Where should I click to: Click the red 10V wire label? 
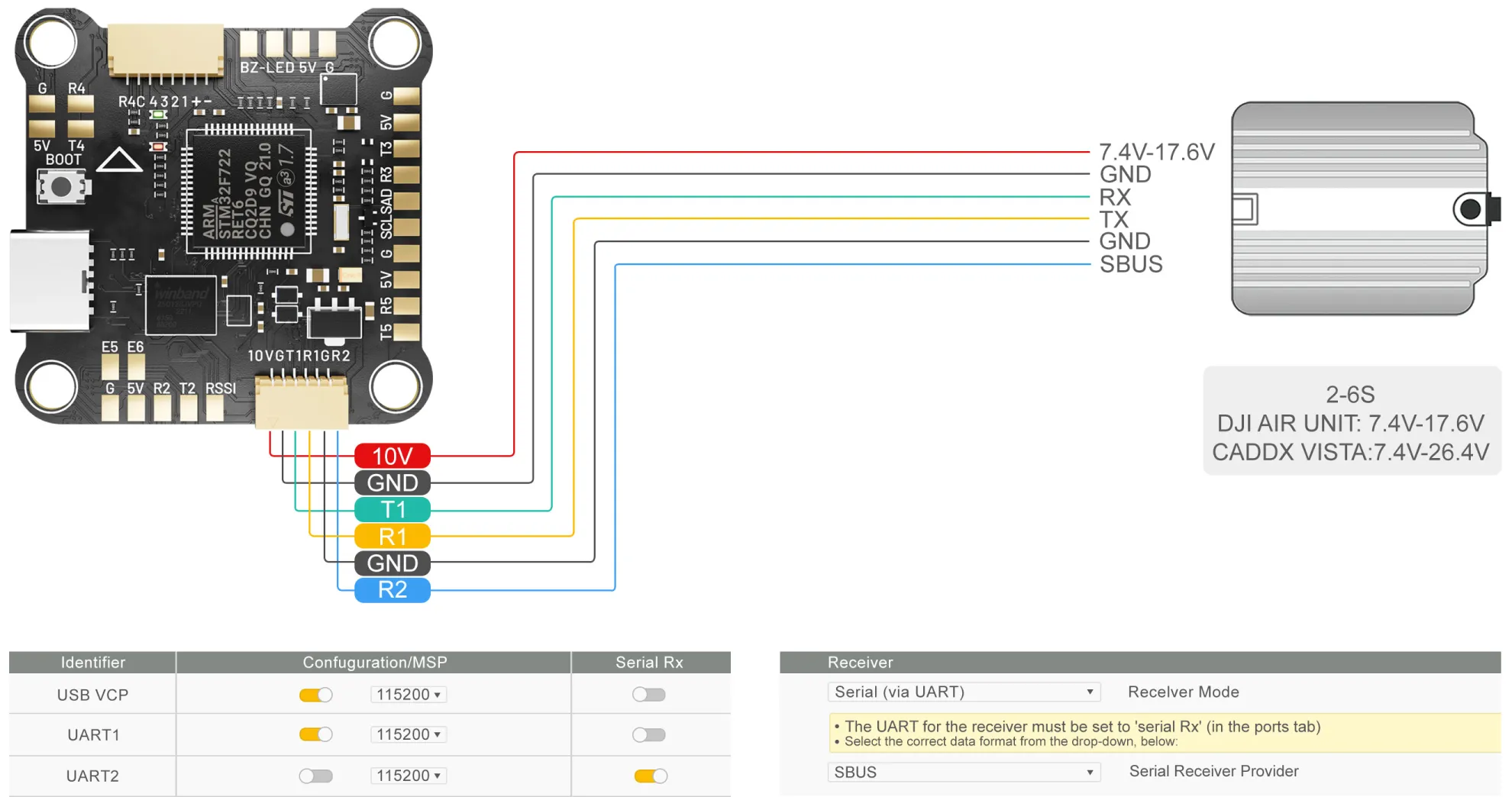point(393,456)
